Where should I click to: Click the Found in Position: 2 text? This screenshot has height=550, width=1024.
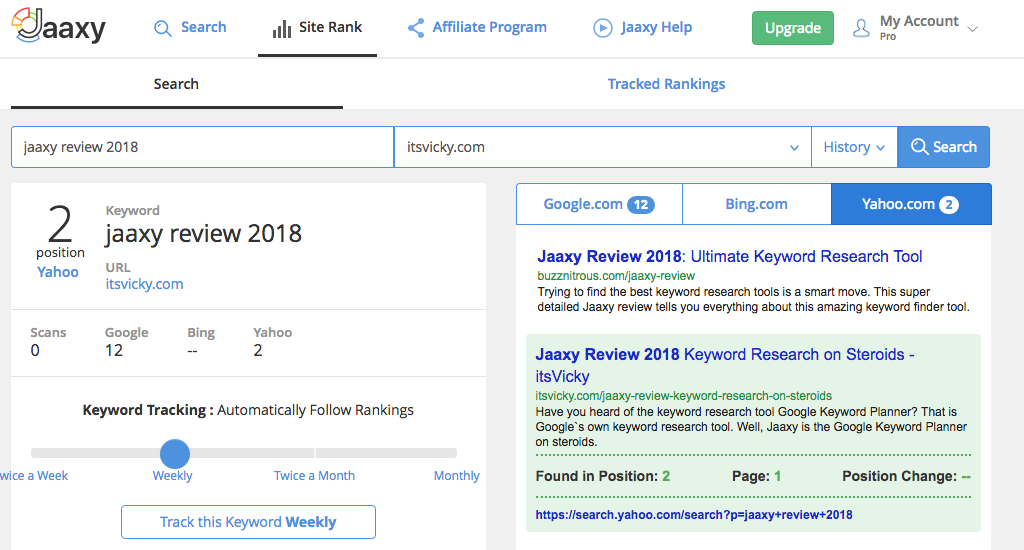[x=603, y=476]
